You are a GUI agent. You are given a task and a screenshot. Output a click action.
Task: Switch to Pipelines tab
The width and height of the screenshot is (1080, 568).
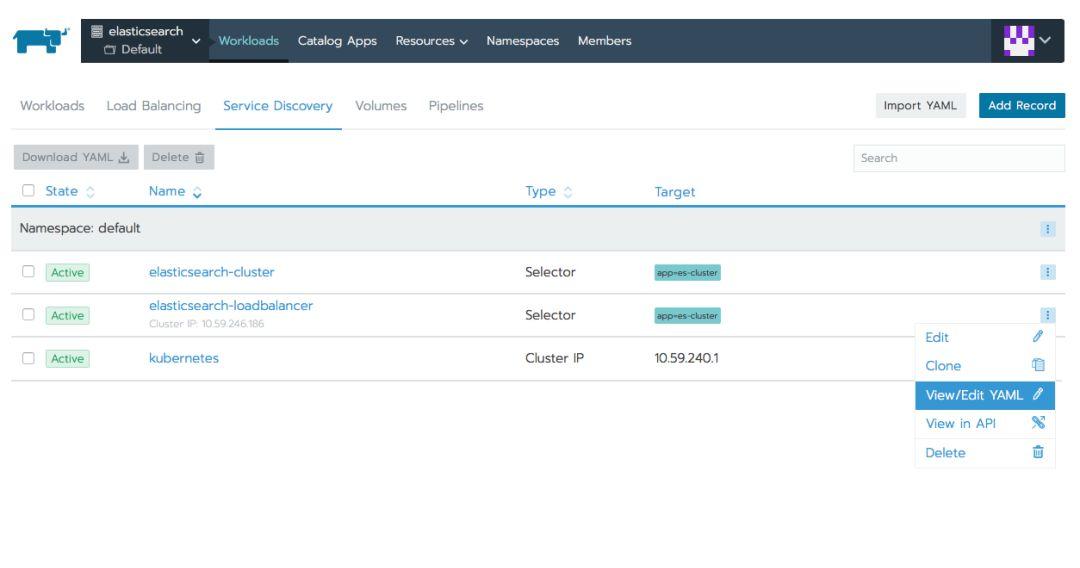tap(456, 106)
